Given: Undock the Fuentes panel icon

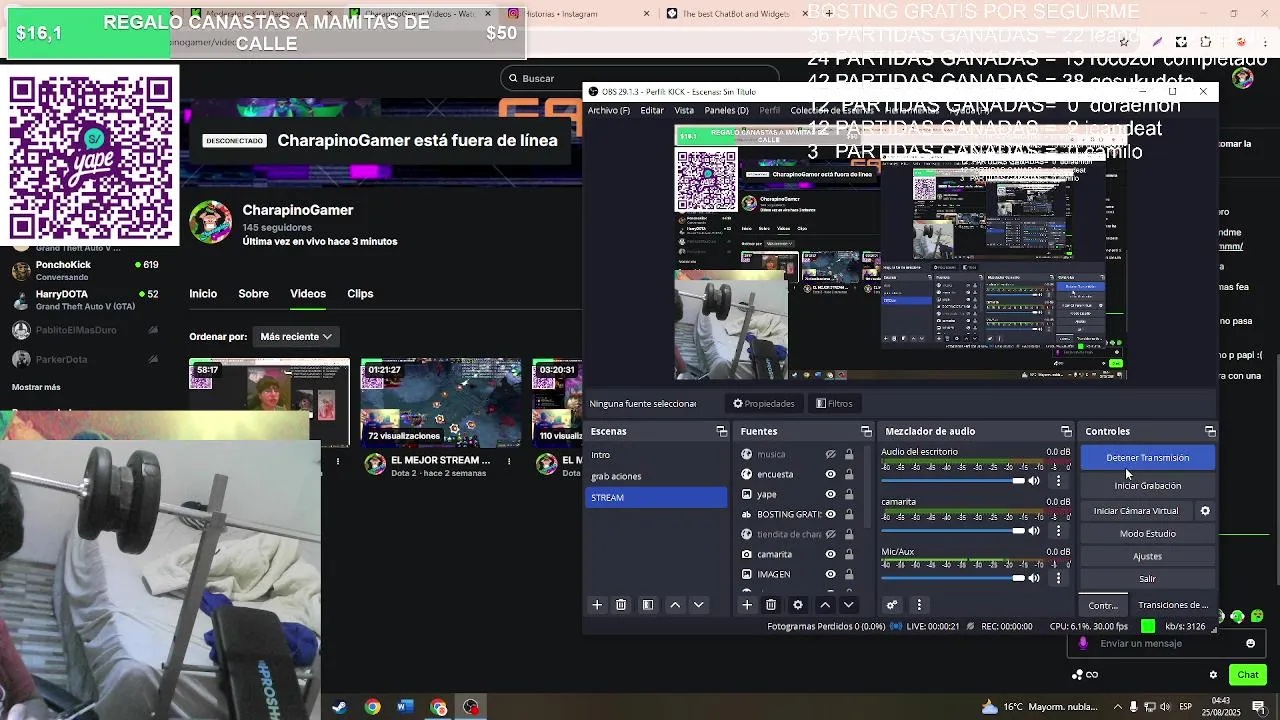Looking at the screenshot, I should [x=867, y=431].
